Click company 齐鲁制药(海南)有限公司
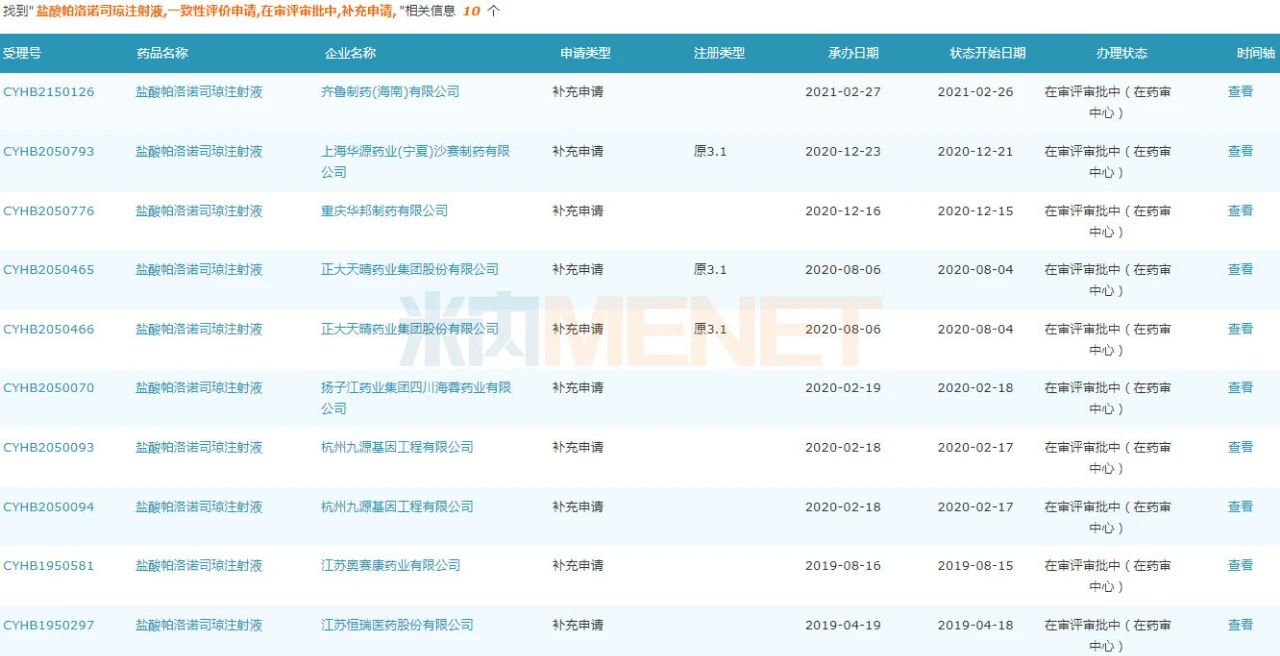Image resolution: width=1280 pixels, height=656 pixels. [x=390, y=92]
